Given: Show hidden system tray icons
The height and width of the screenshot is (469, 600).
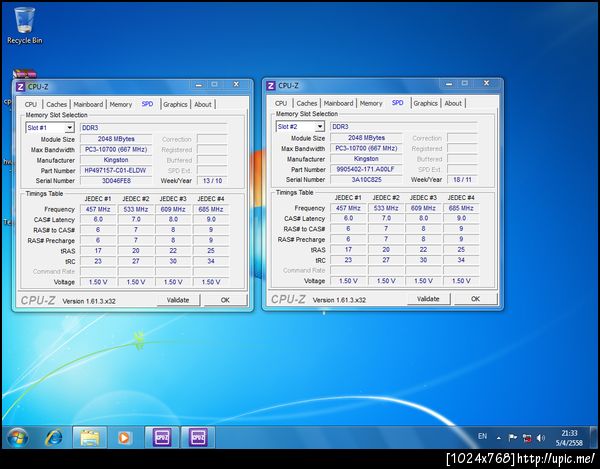Looking at the screenshot, I should [x=498, y=437].
